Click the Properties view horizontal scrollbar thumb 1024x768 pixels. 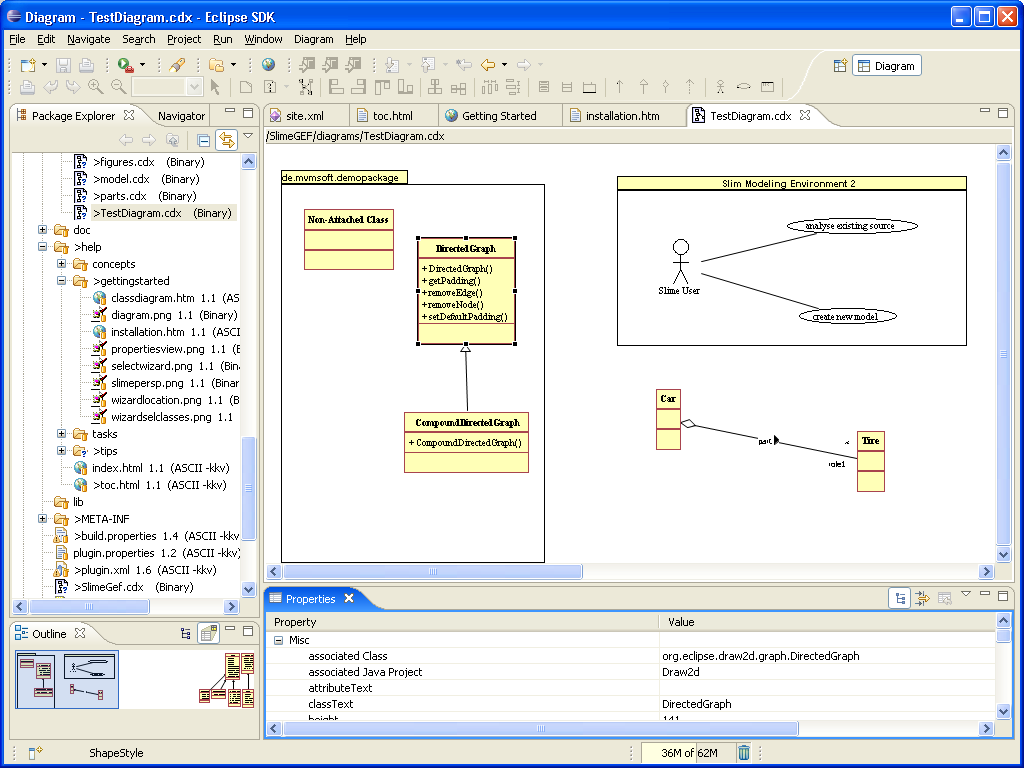tap(540, 728)
